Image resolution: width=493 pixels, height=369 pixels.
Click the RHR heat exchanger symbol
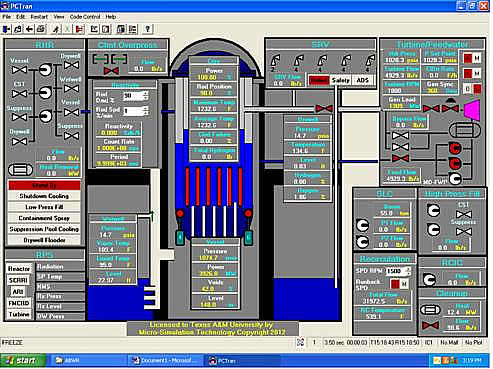coord(20,169)
